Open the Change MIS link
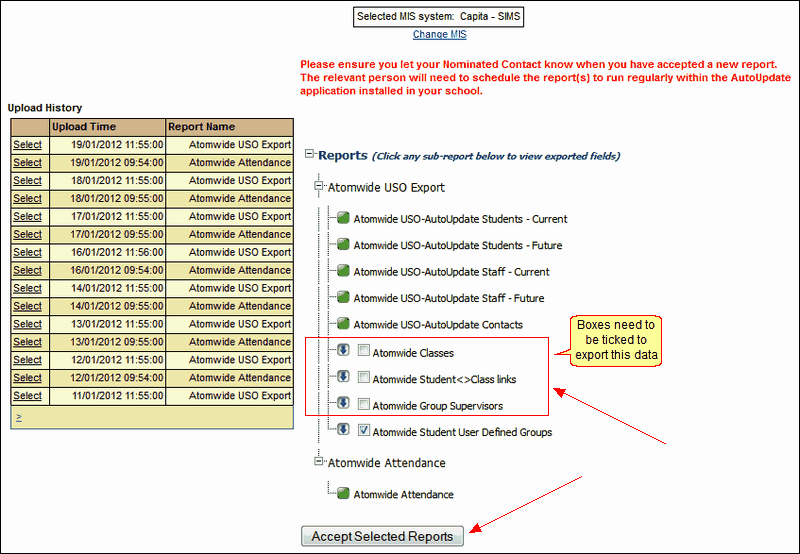This screenshot has width=800, height=554. point(439,34)
